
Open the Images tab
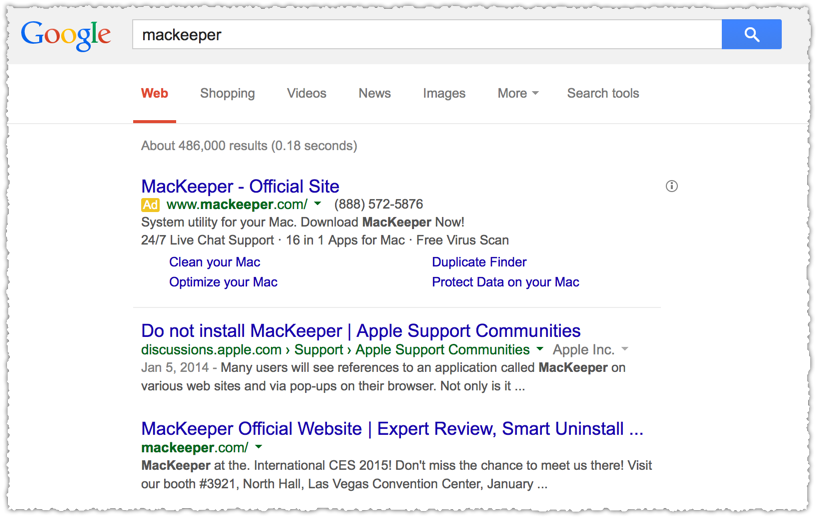[x=444, y=93]
